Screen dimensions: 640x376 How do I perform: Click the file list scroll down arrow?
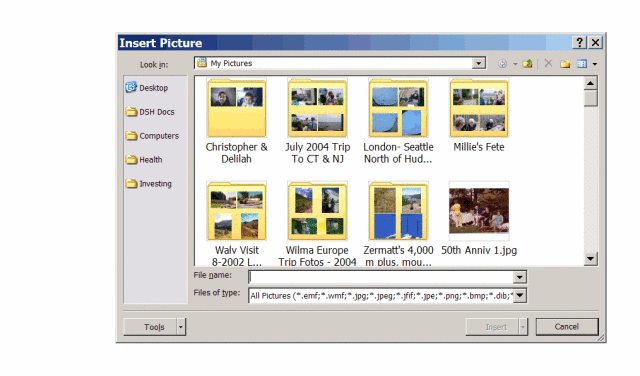click(590, 258)
